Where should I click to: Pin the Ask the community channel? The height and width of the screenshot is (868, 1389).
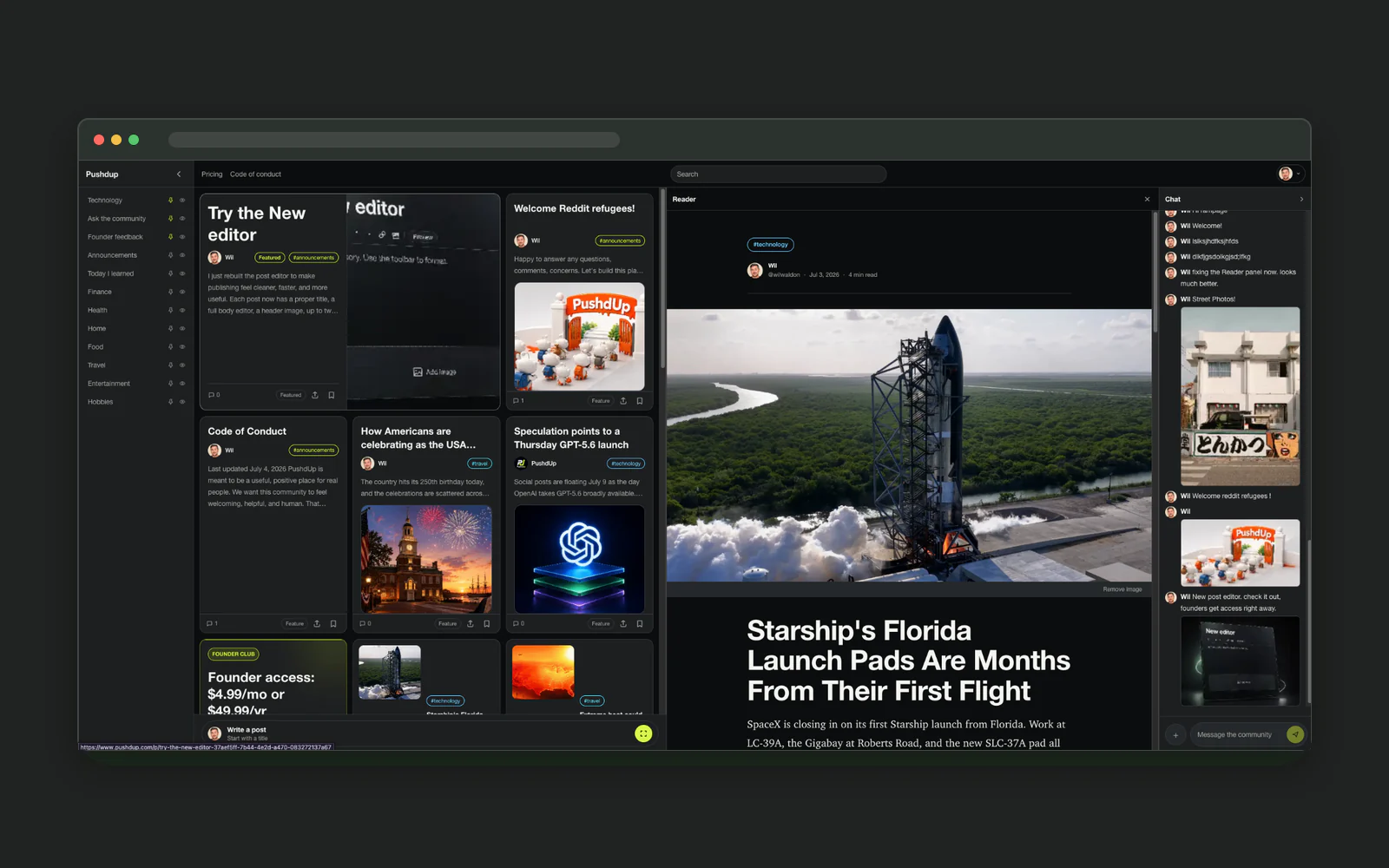170,219
